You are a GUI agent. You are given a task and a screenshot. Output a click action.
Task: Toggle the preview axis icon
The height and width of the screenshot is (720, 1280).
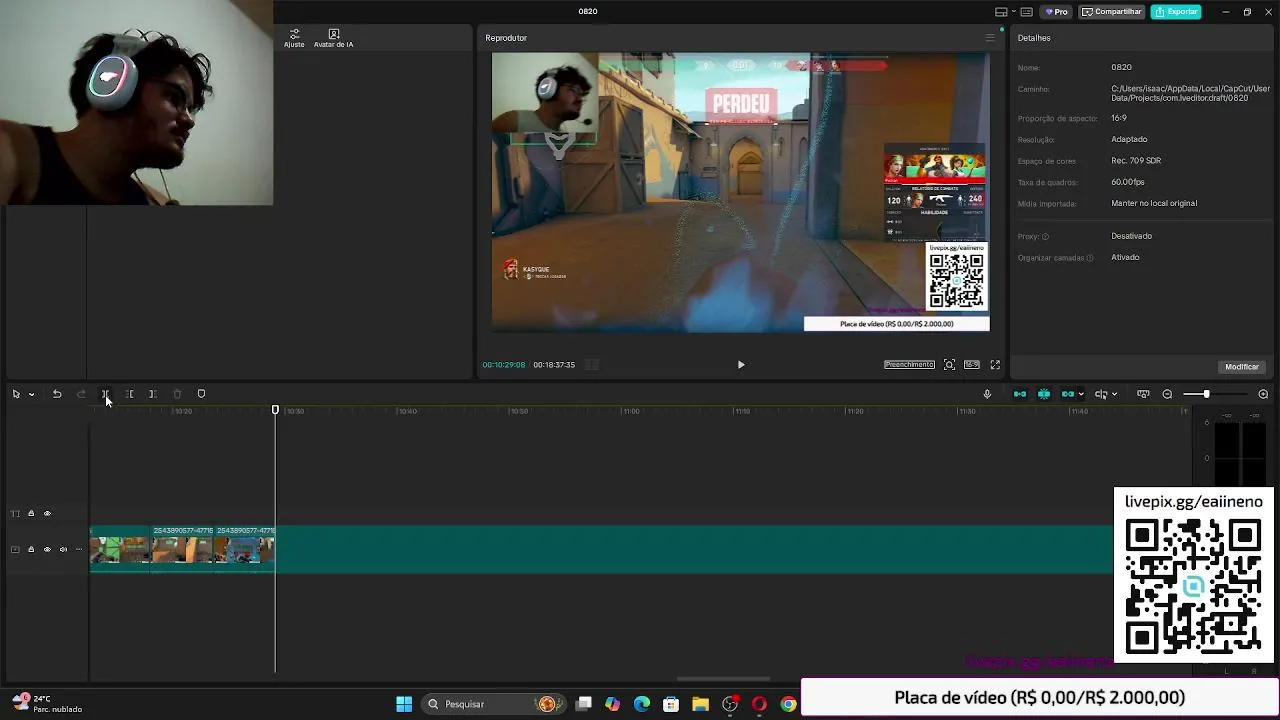tap(1101, 394)
